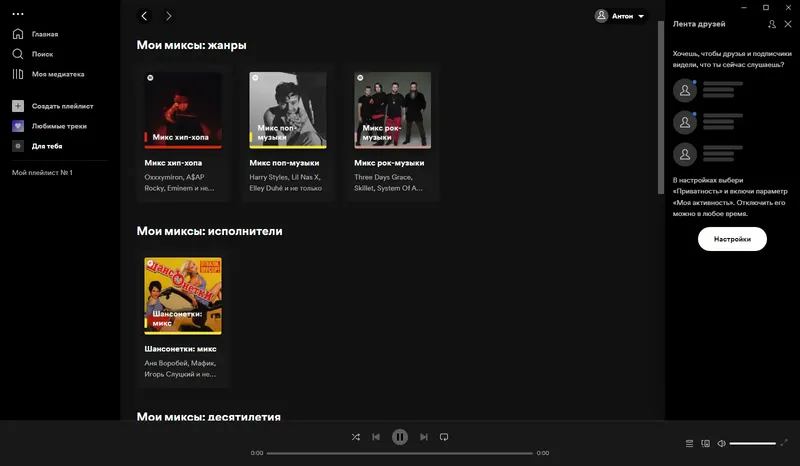The width and height of the screenshot is (800, 466).
Task: Click the volume slider bar
Action: (753, 444)
